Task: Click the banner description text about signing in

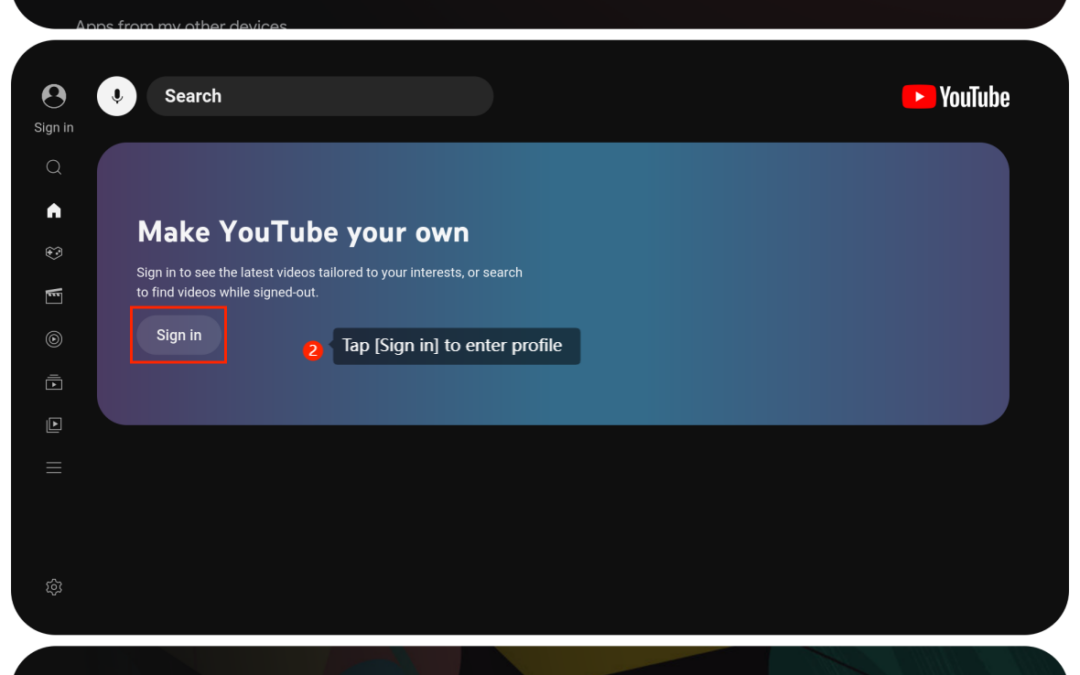Action: pyautogui.click(x=330, y=282)
